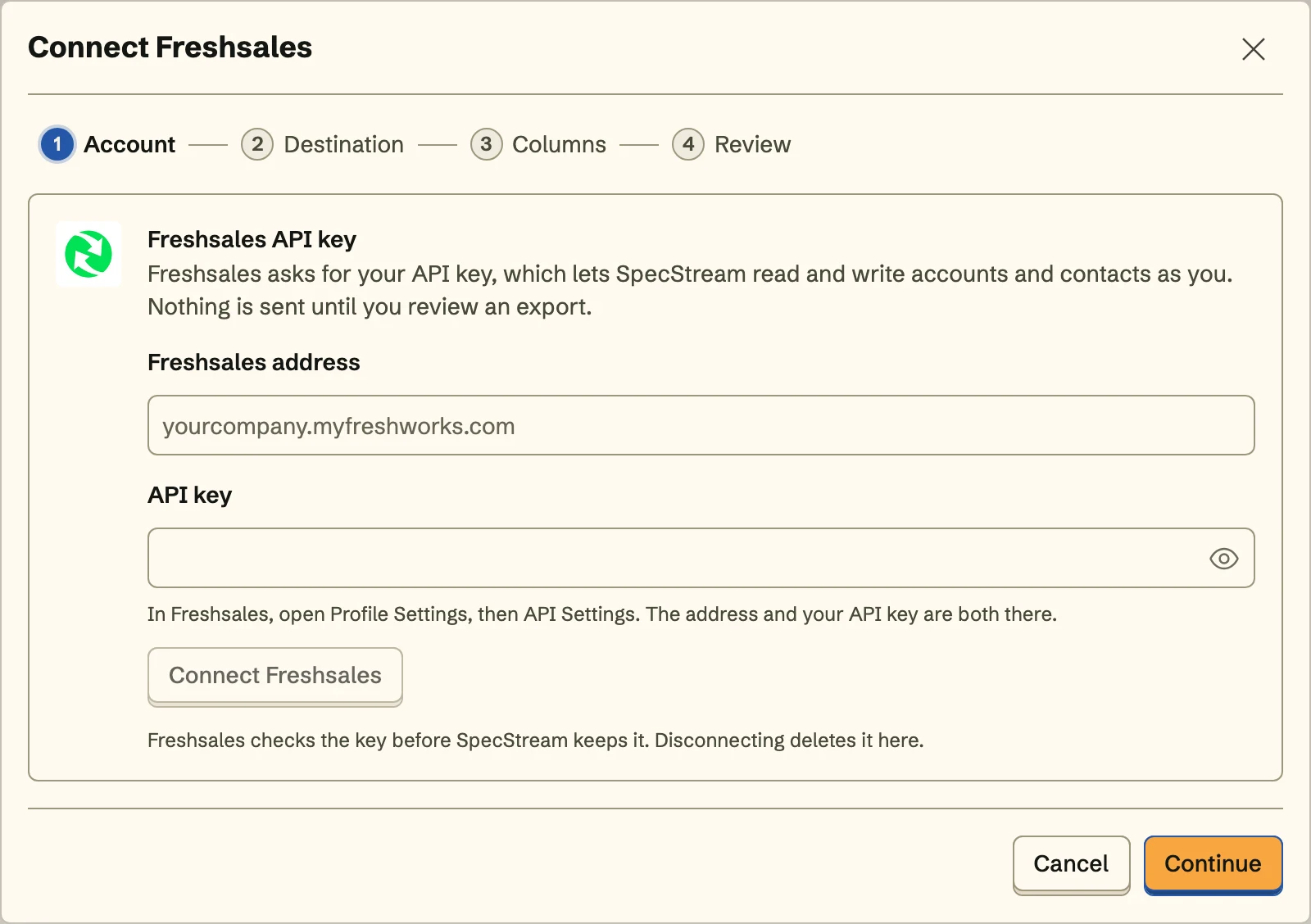Click the "Nothing is sent until" description line
This screenshot has height=924, width=1311.
pos(370,306)
